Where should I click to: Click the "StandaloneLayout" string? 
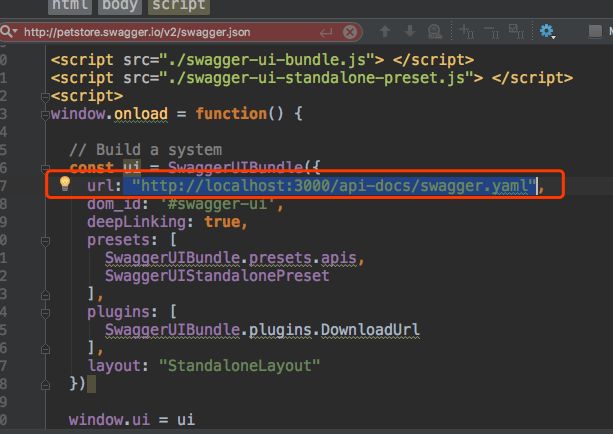(240, 366)
